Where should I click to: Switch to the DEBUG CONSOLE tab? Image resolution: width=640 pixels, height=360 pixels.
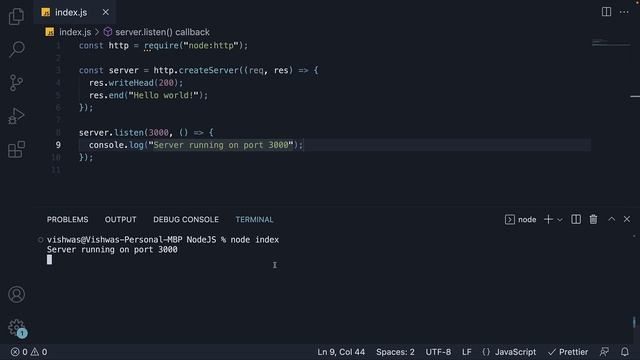[x=186, y=220]
